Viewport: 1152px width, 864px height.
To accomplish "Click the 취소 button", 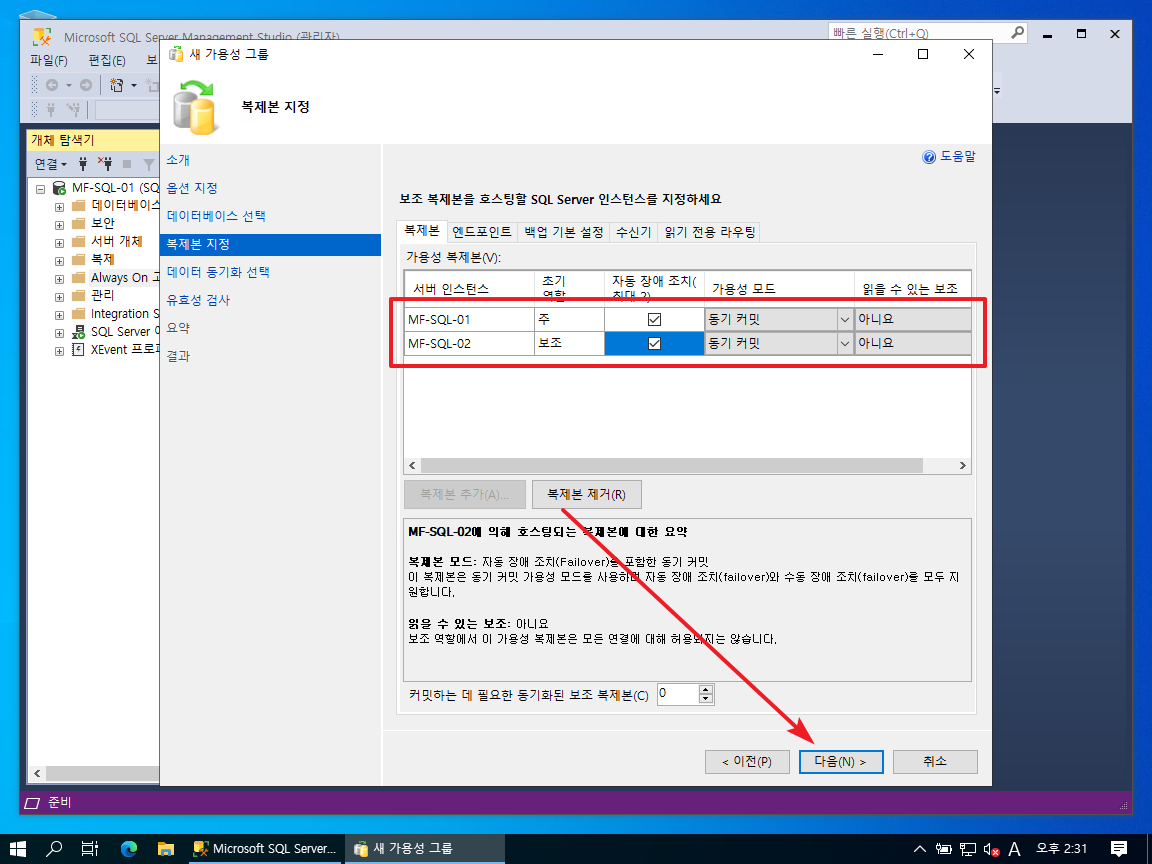I will pos(935,762).
